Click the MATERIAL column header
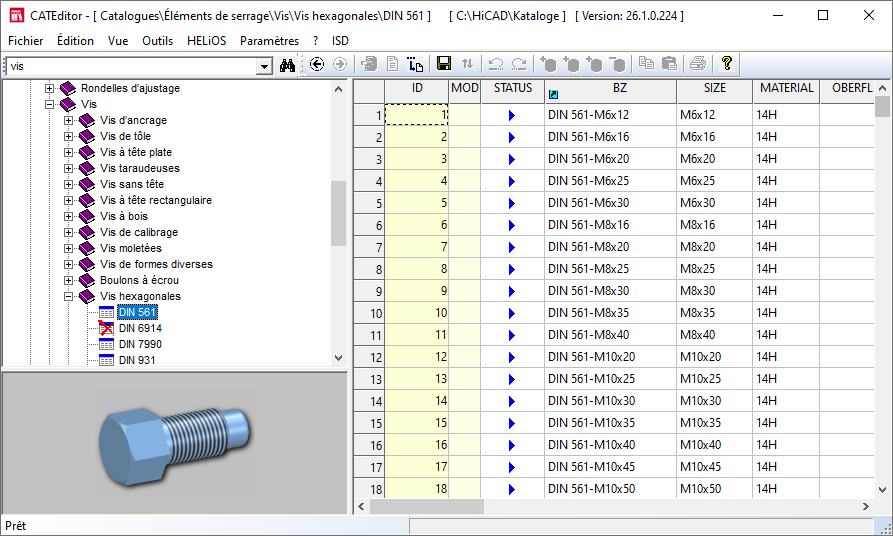 786,88
